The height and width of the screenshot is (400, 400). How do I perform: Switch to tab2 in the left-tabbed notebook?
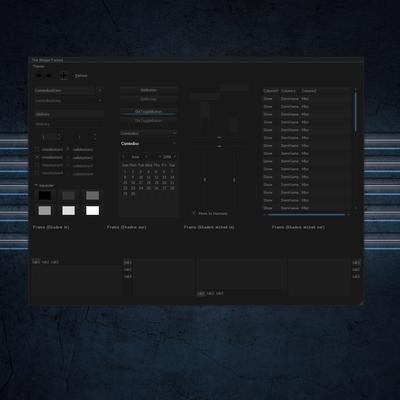coord(128,269)
